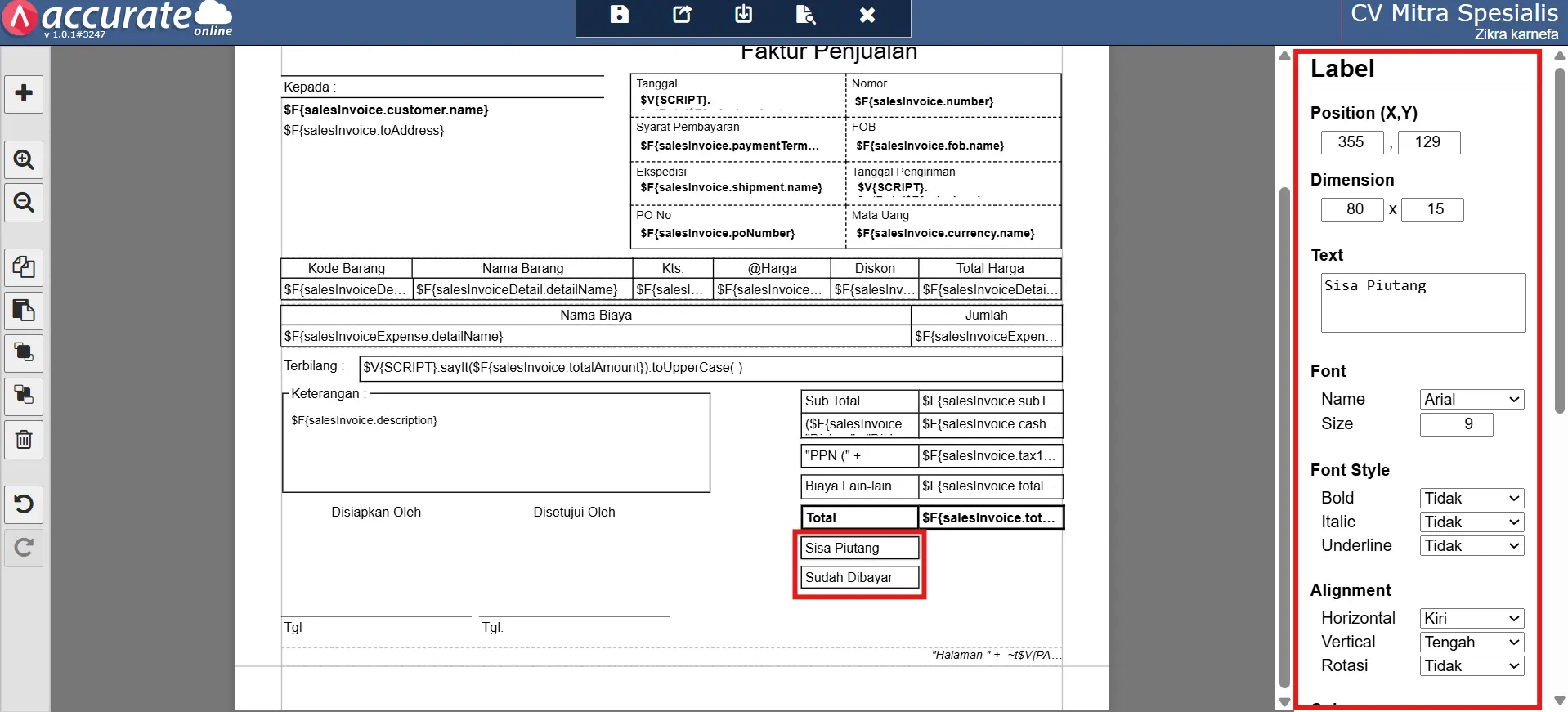The height and width of the screenshot is (712, 1568).
Task: Click the save floppy disk icon
Action: (x=619, y=15)
